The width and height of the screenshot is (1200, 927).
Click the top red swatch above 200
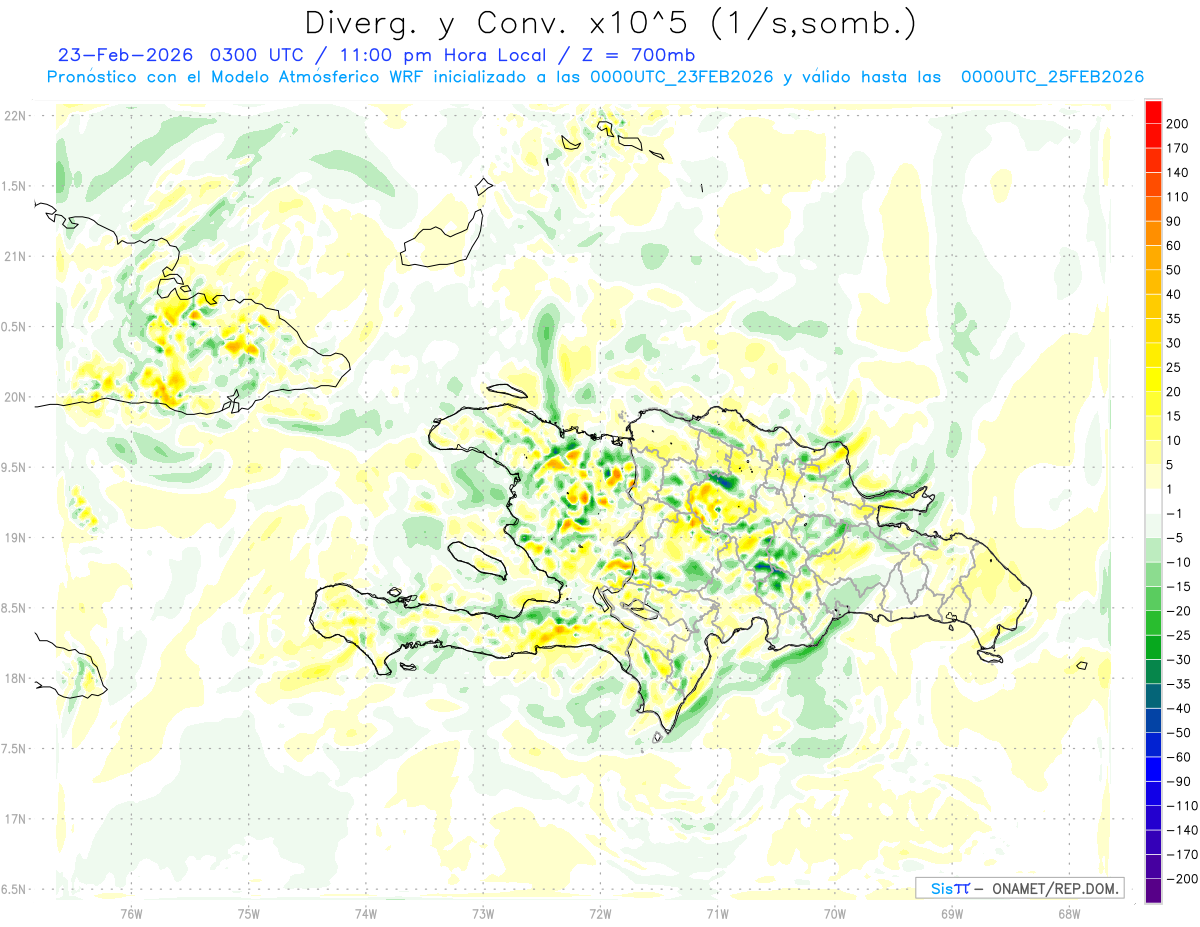pos(1153,112)
